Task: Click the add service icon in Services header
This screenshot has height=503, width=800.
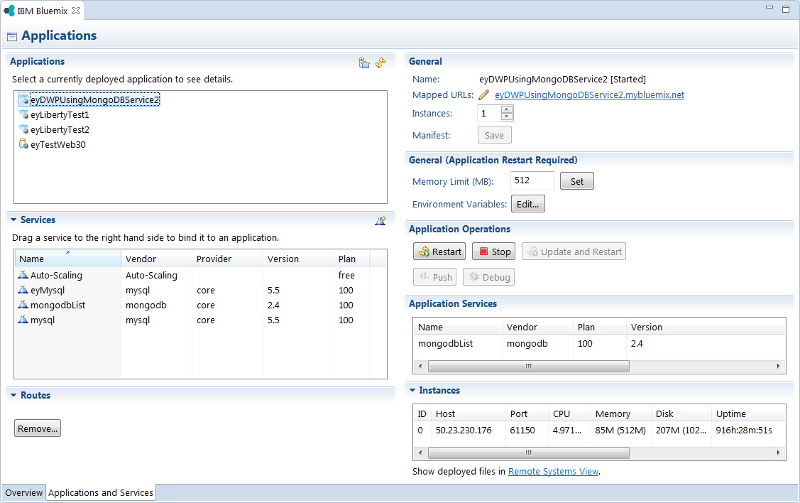Action: [381, 220]
